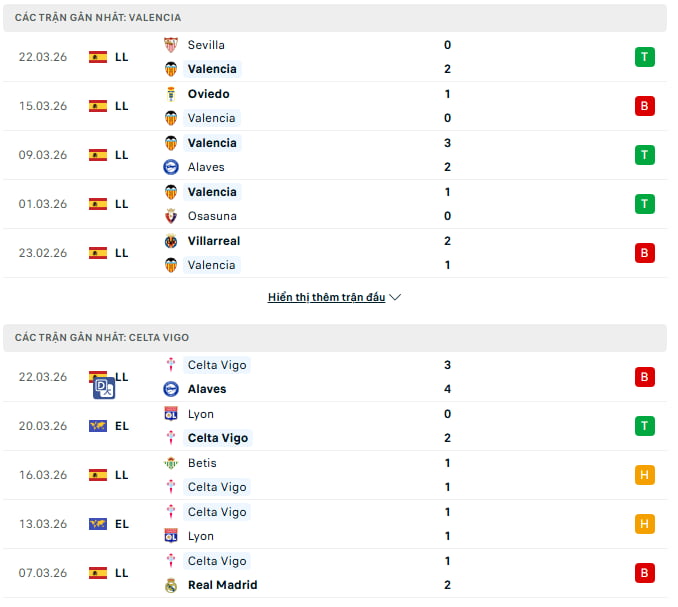The width and height of the screenshot is (678, 607).
Task: Open the Real Madrid team name link
Action: tap(222, 585)
